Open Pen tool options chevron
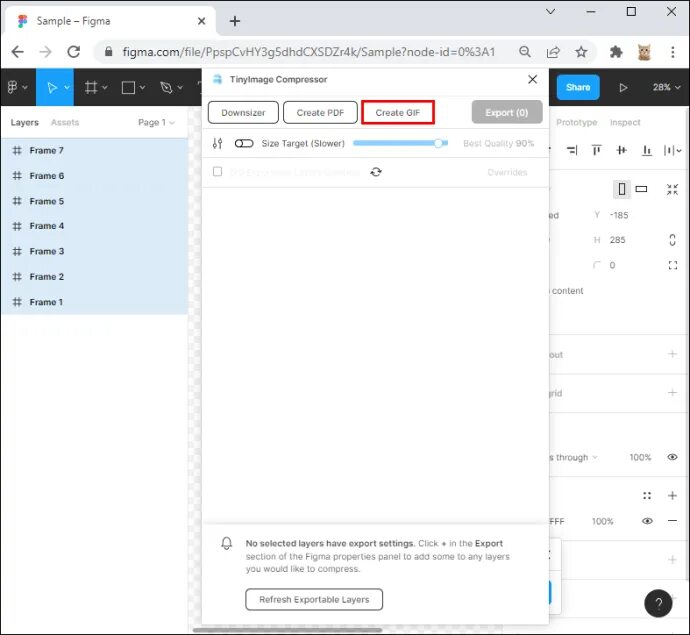This screenshot has height=635, width=690. [180, 88]
